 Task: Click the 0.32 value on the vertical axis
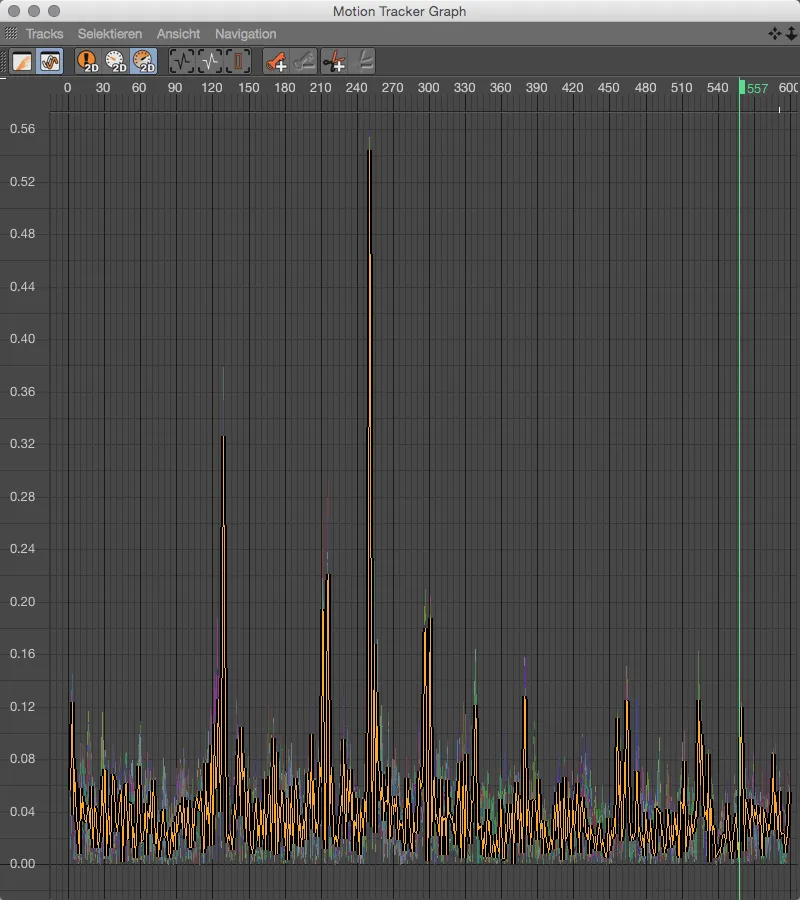(22, 444)
